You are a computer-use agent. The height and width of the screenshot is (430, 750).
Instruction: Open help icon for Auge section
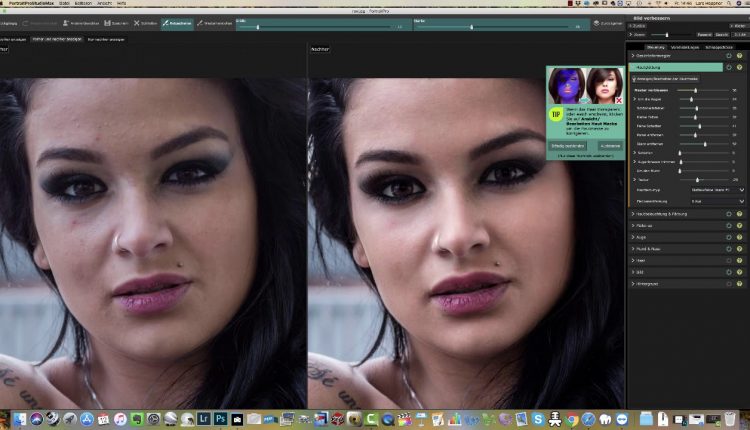[x=739, y=237]
